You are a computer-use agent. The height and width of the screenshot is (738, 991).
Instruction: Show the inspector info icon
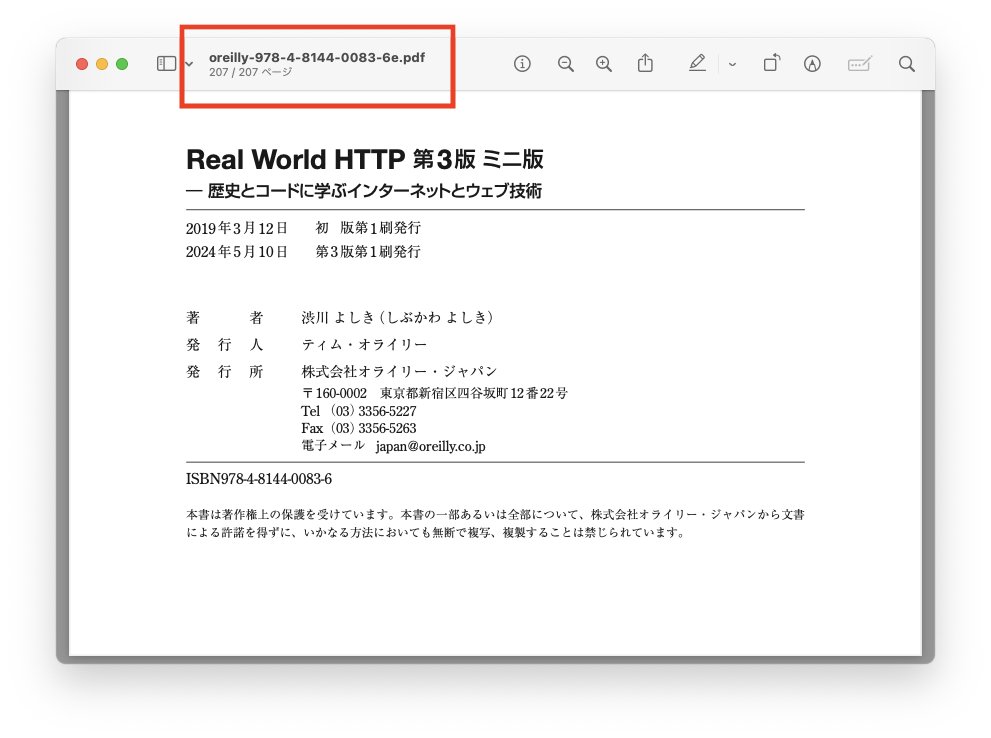click(x=522, y=64)
